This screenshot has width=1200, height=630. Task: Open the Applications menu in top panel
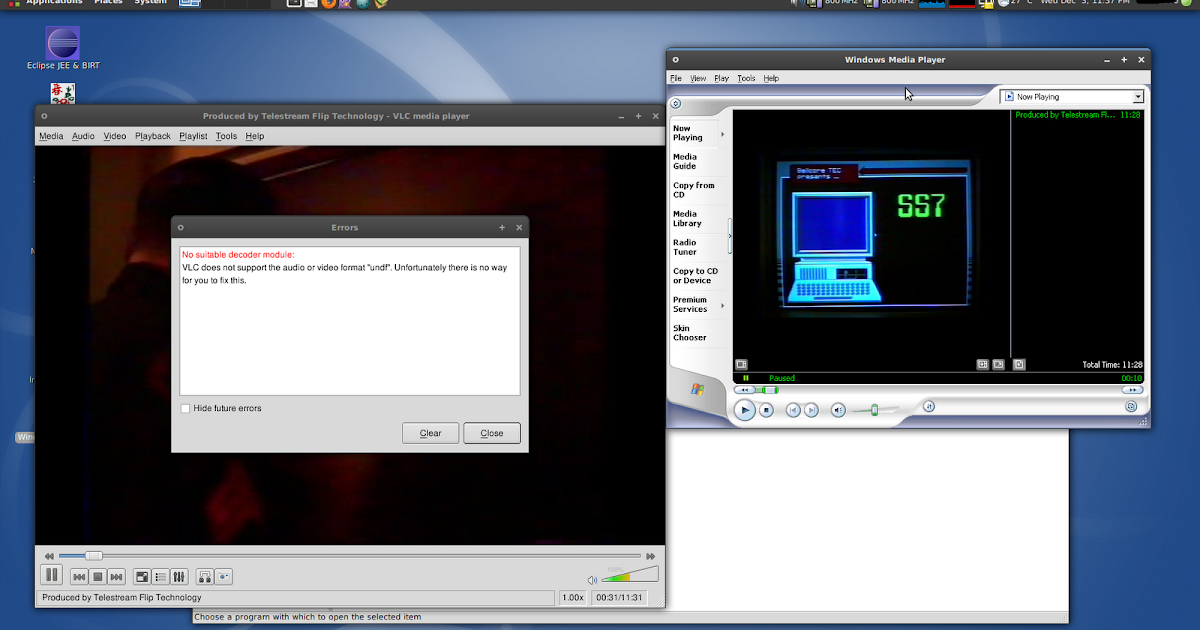54,2
